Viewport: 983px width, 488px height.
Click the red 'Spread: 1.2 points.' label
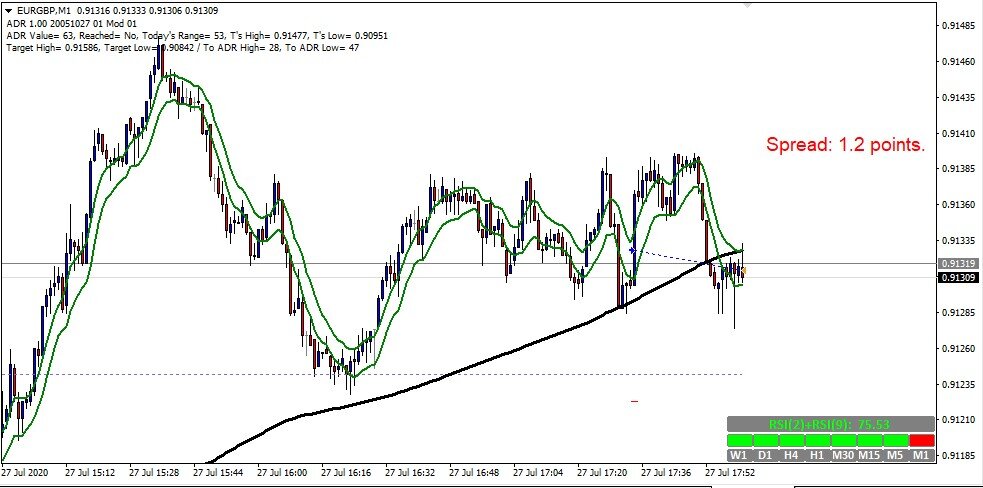846,145
